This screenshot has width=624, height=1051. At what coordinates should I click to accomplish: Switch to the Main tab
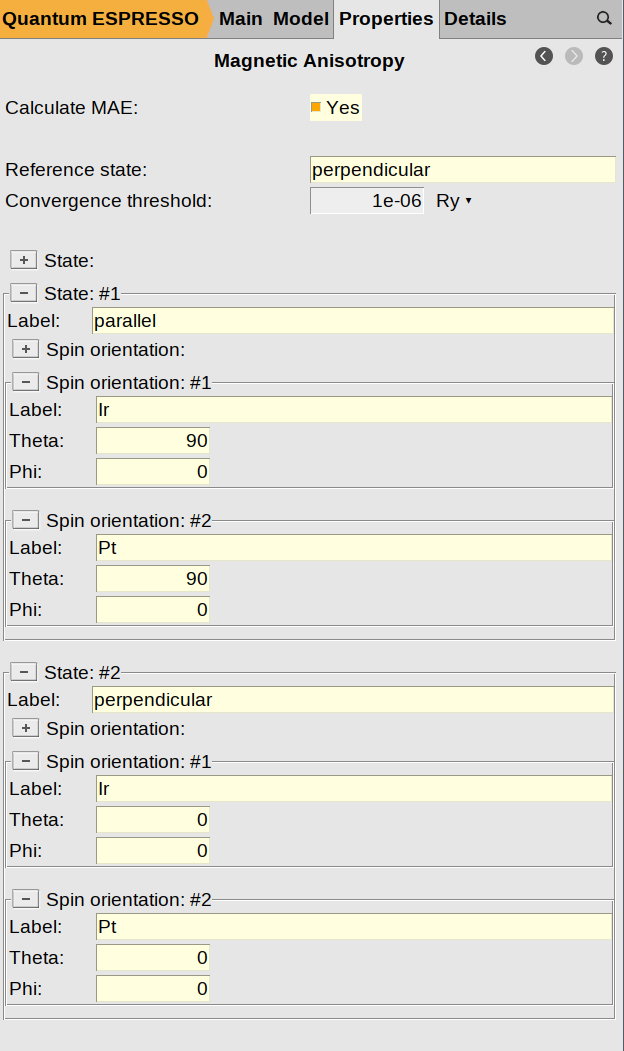pos(240,19)
